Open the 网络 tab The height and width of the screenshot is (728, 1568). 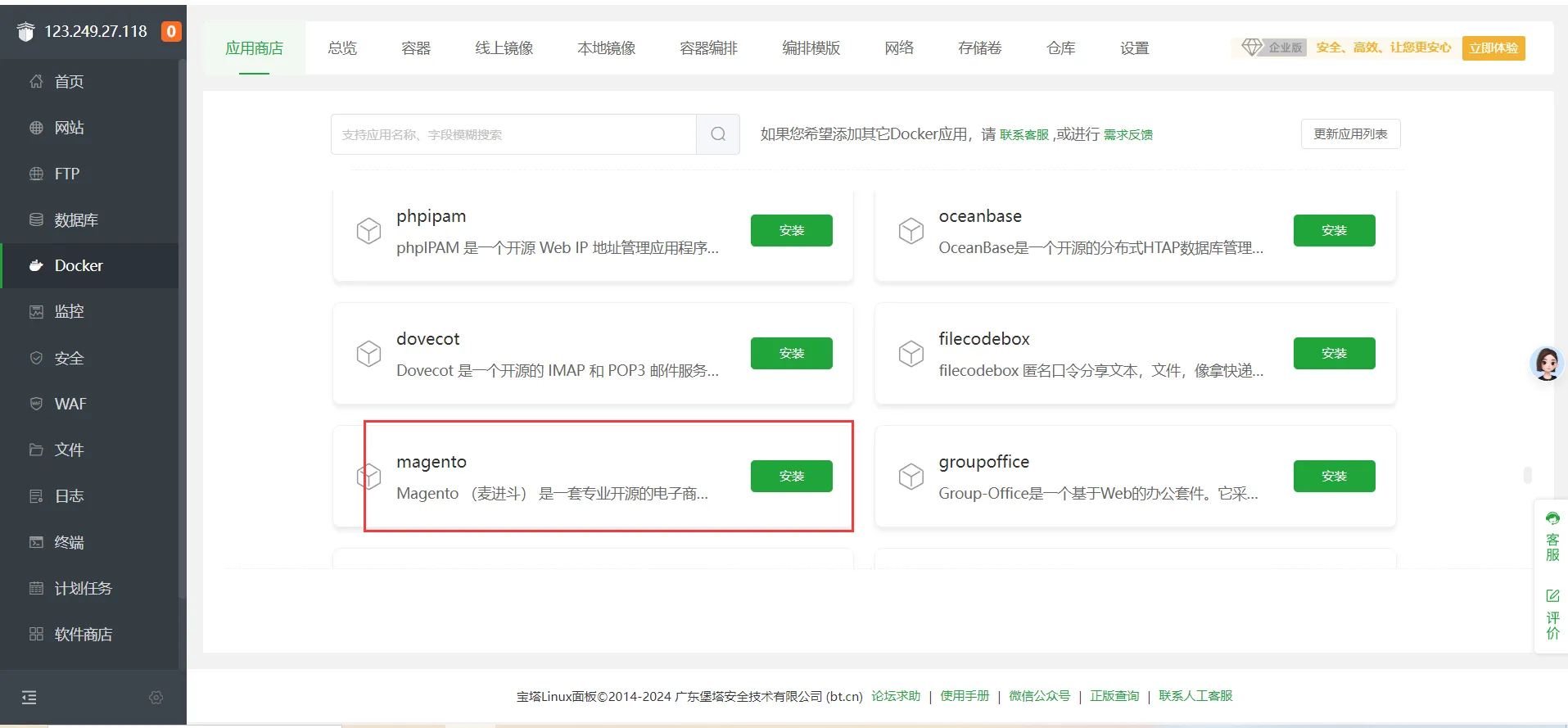click(899, 48)
